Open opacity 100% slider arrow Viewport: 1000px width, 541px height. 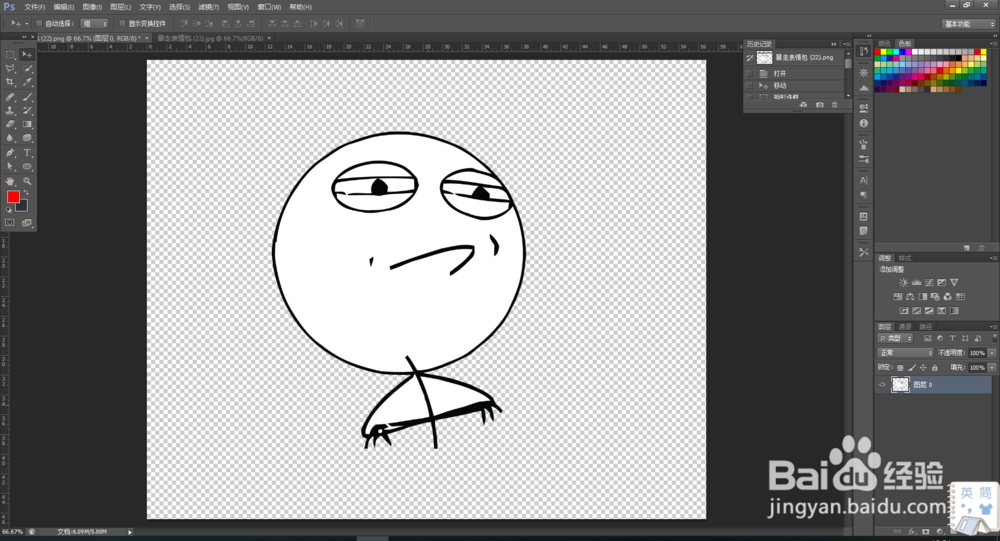992,353
